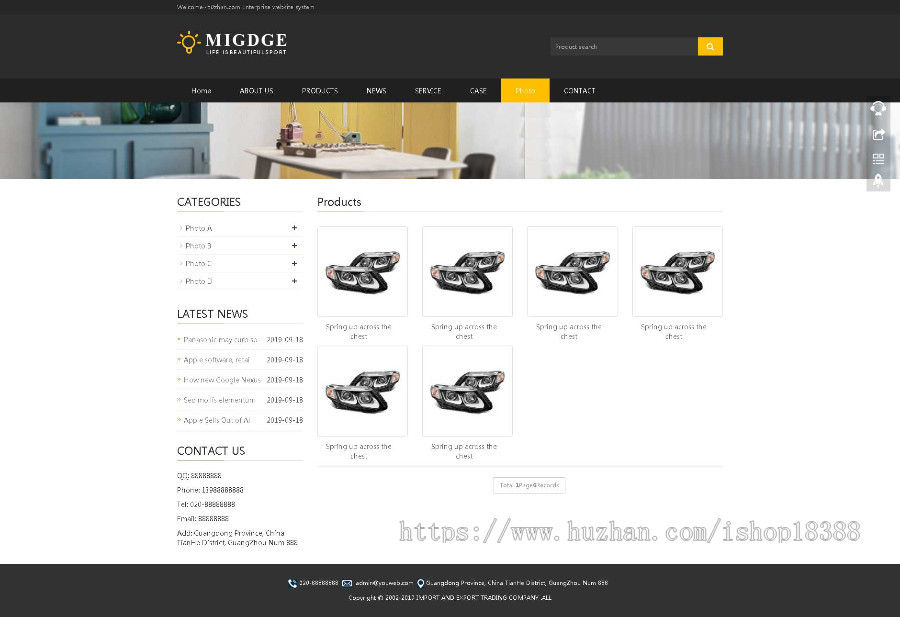Select CASE in navigation bar
This screenshot has width=900, height=617.
[x=478, y=91]
